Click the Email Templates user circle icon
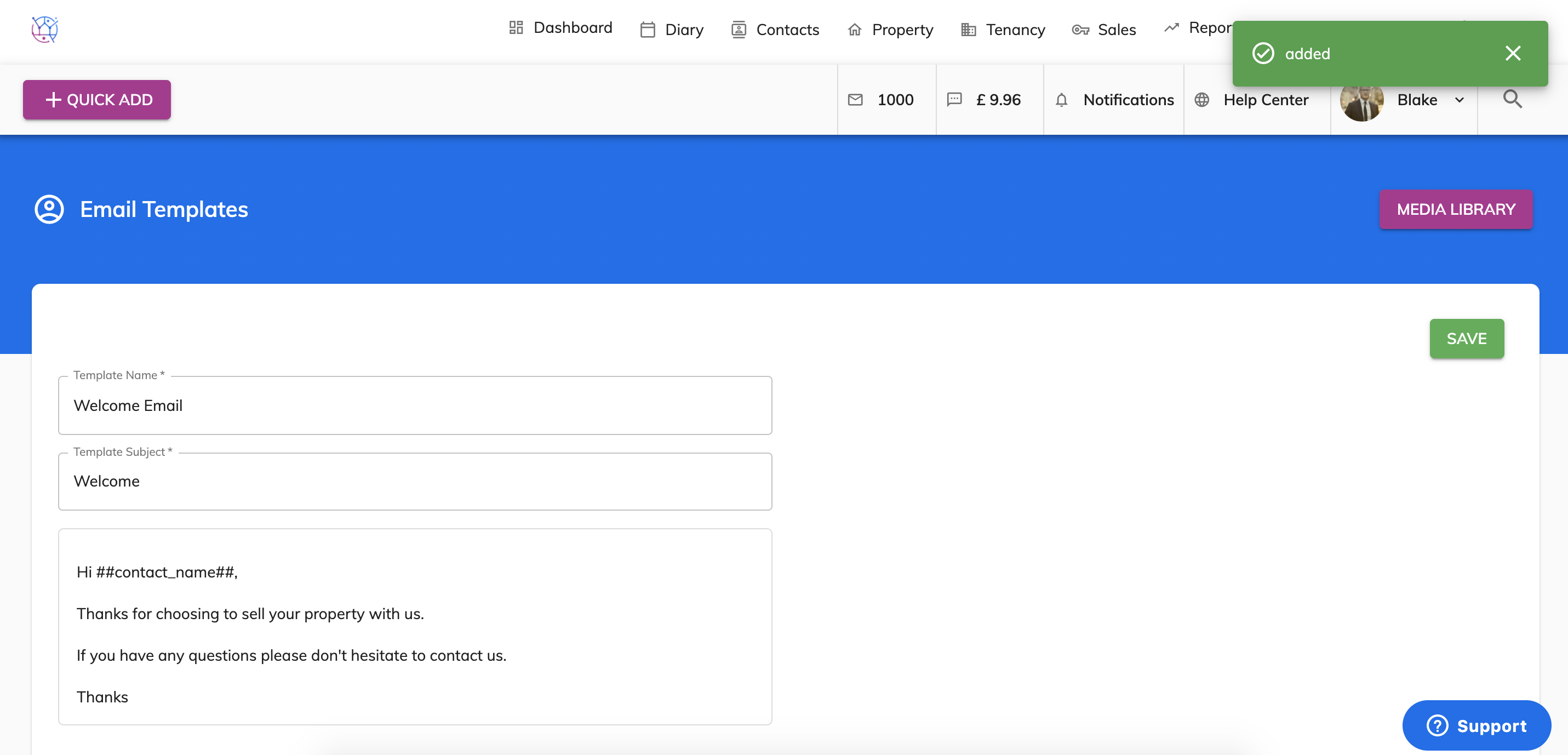The height and width of the screenshot is (755, 1568). [x=49, y=209]
